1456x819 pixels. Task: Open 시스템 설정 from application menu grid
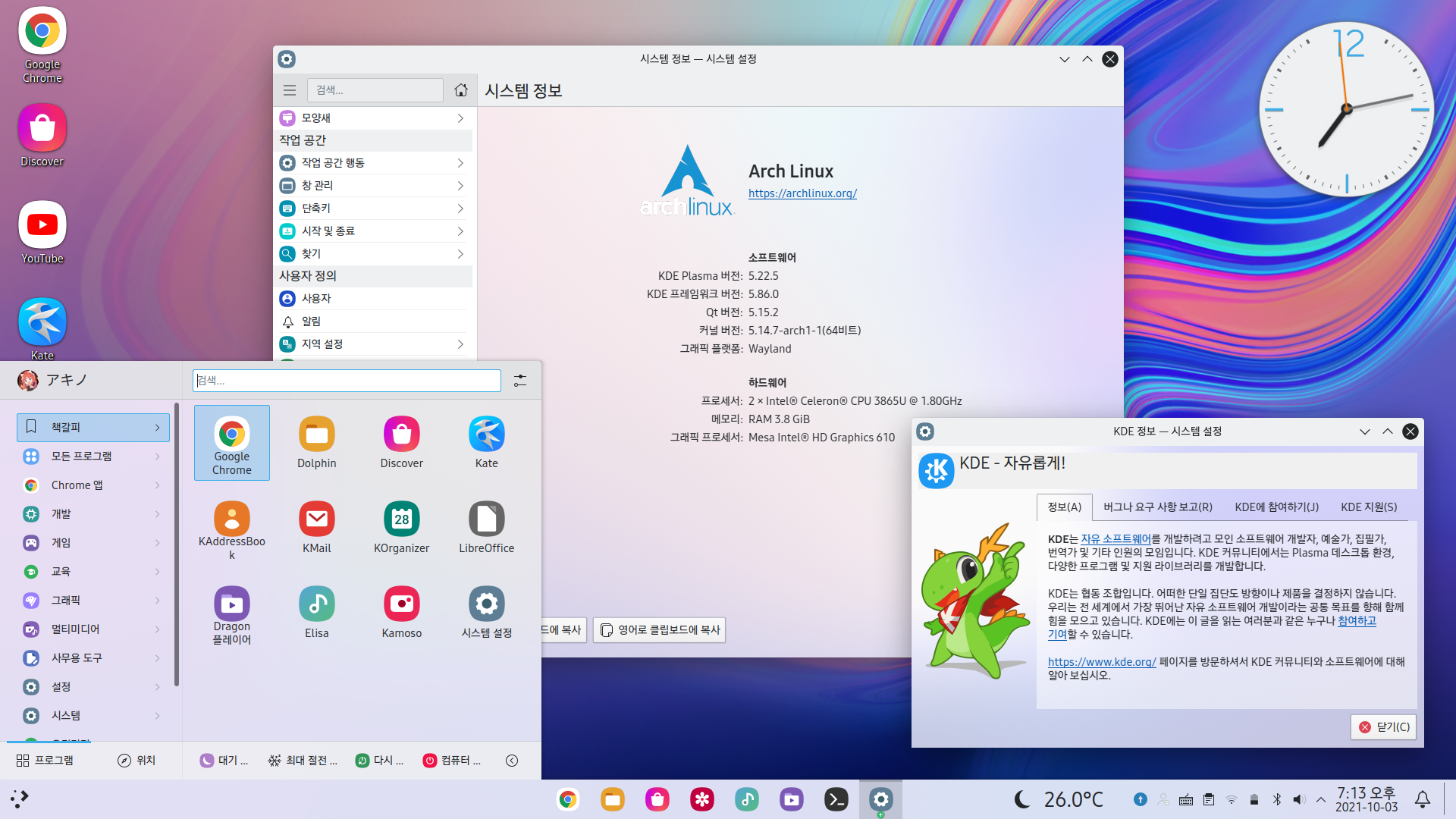coord(487,613)
